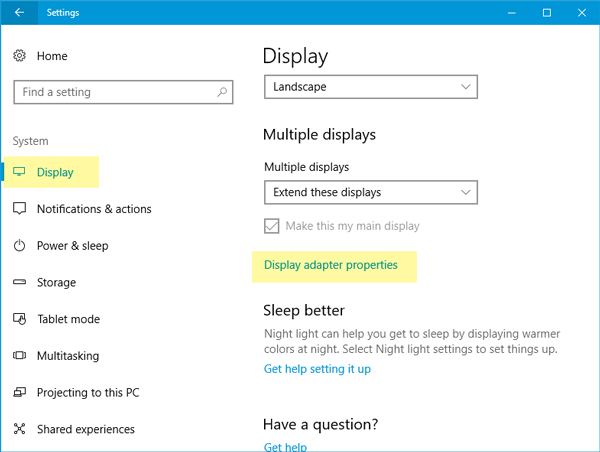Click the search magnifier icon in Find a setting

(222, 92)
